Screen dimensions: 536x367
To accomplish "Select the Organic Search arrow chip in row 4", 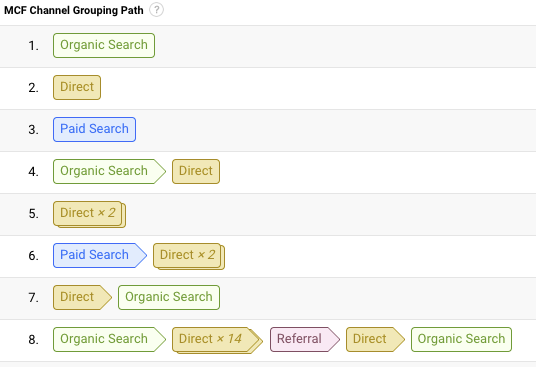I will [x=109, y=172].
